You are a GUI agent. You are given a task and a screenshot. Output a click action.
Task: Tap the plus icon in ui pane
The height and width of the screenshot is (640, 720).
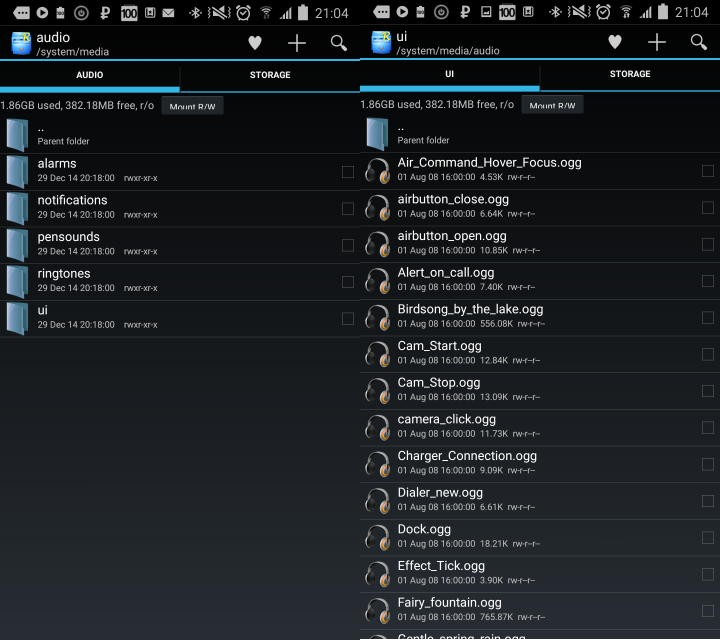tap(657, 42)
